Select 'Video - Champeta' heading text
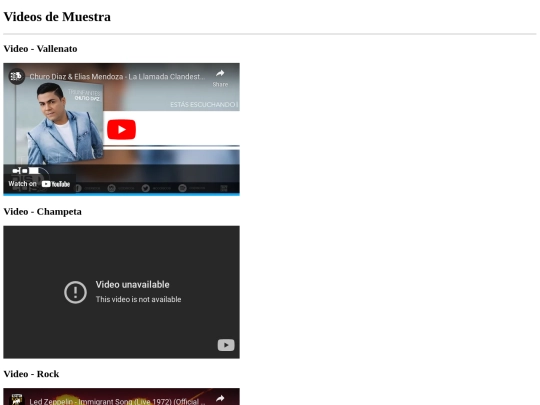This screenshot has width=540, height=405. (x=43, y=211)
